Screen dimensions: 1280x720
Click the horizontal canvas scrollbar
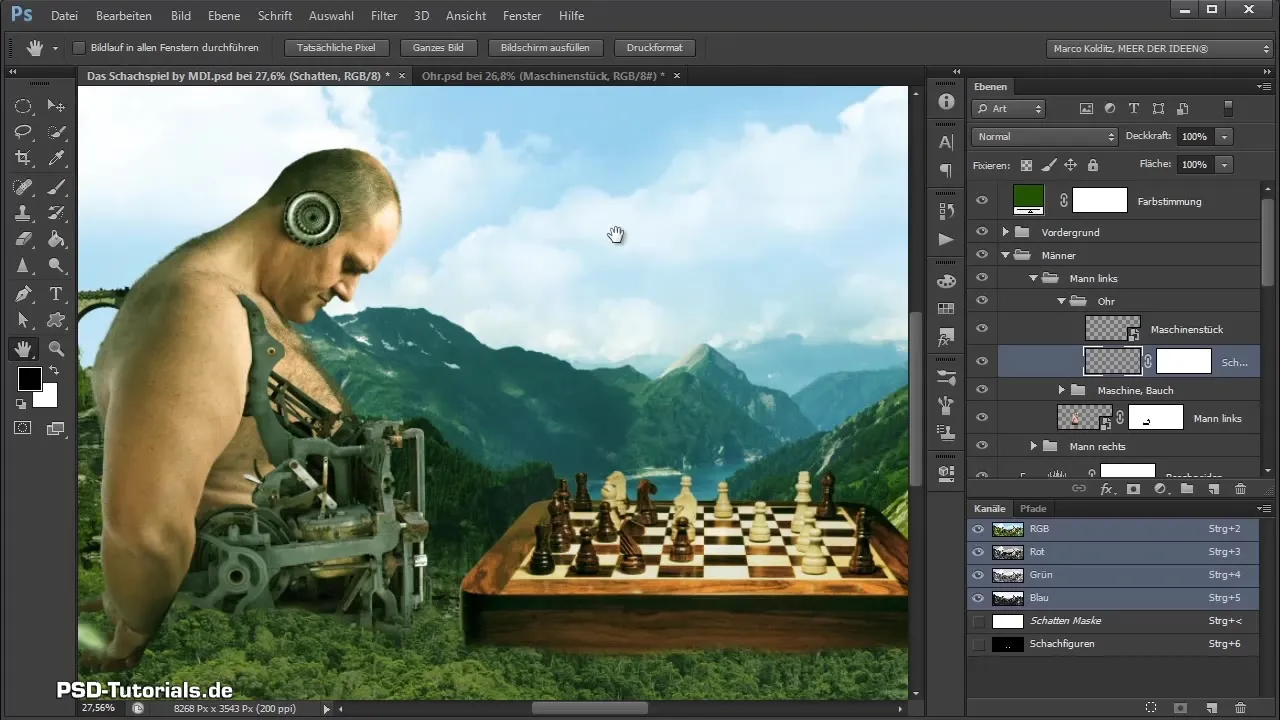(589, 708)
